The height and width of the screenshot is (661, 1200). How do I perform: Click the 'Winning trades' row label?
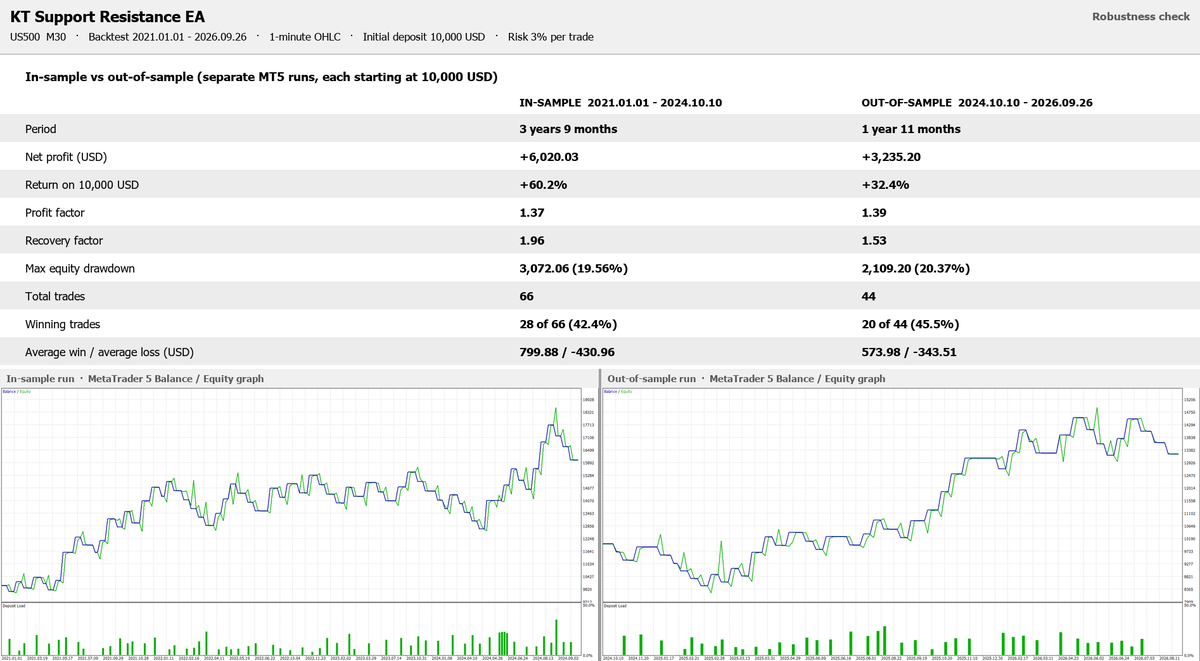tap(63, 325)
